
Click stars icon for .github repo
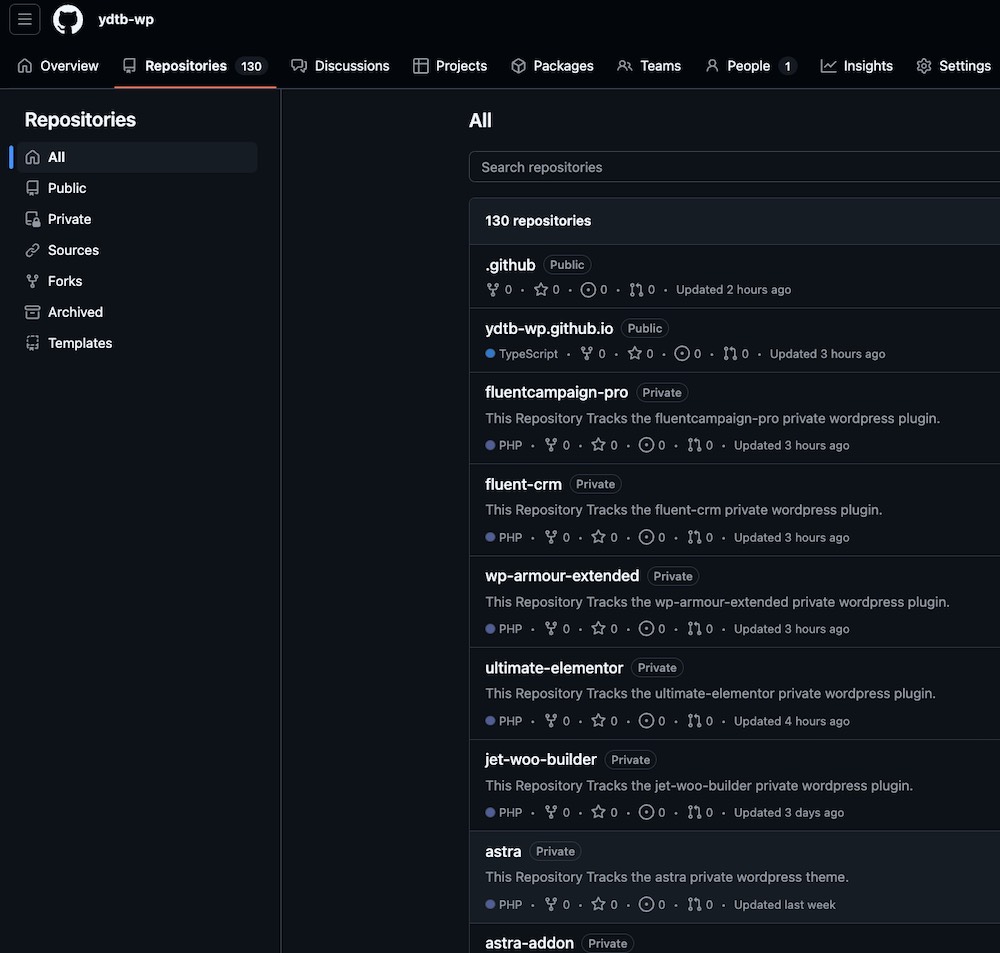pyautogui.click(x=541, y=290)
